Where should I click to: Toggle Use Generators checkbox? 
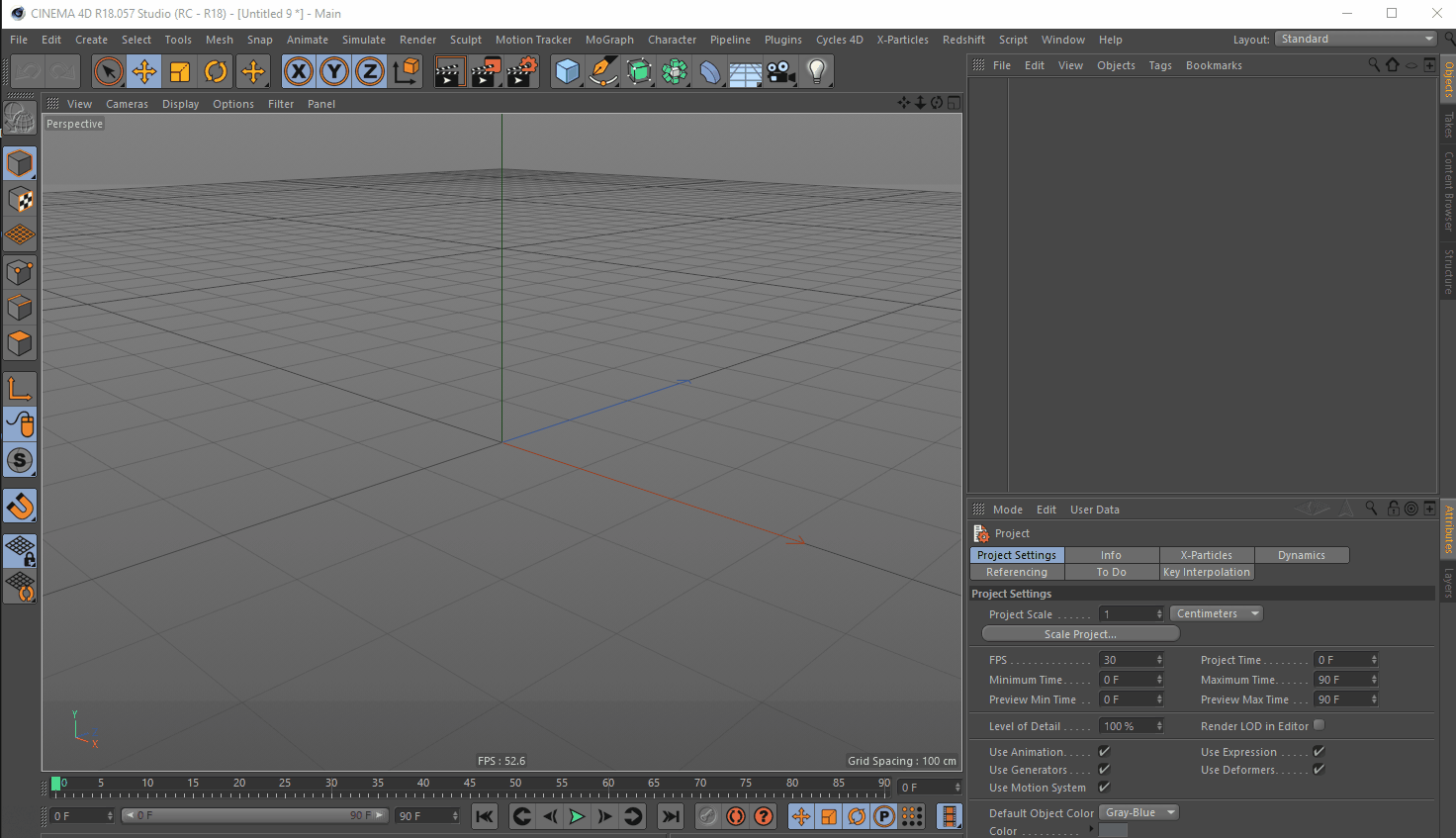[1104, 770]
